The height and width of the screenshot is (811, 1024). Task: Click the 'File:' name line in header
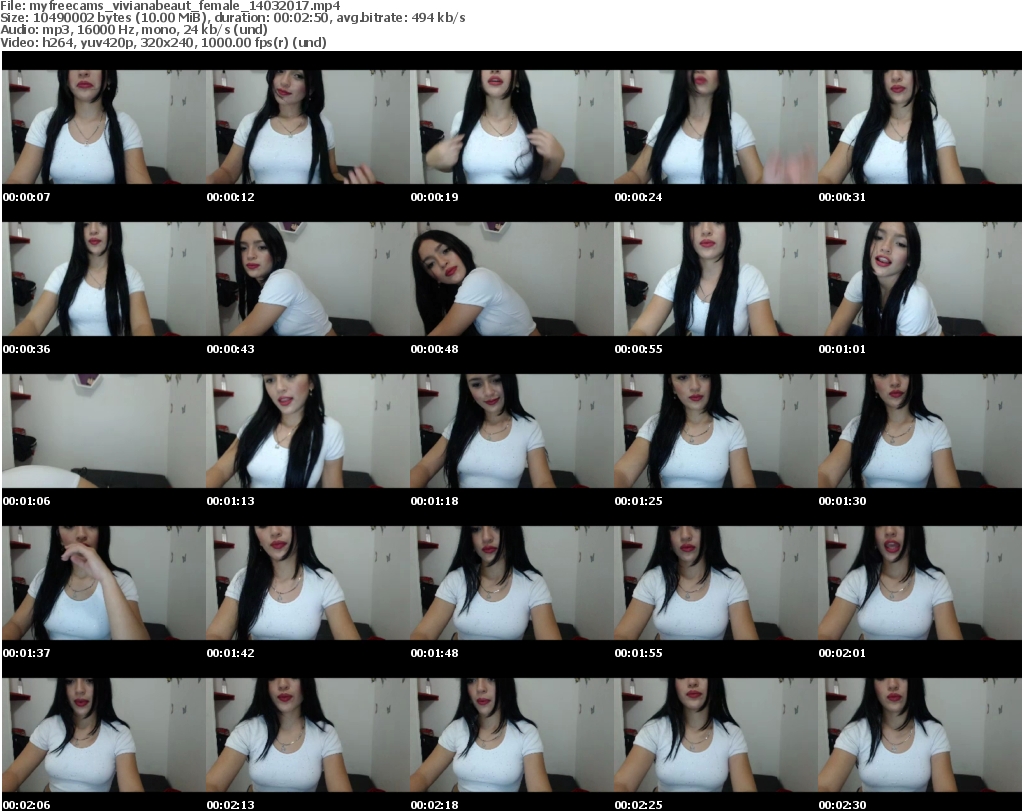click(x=170, y=6)
